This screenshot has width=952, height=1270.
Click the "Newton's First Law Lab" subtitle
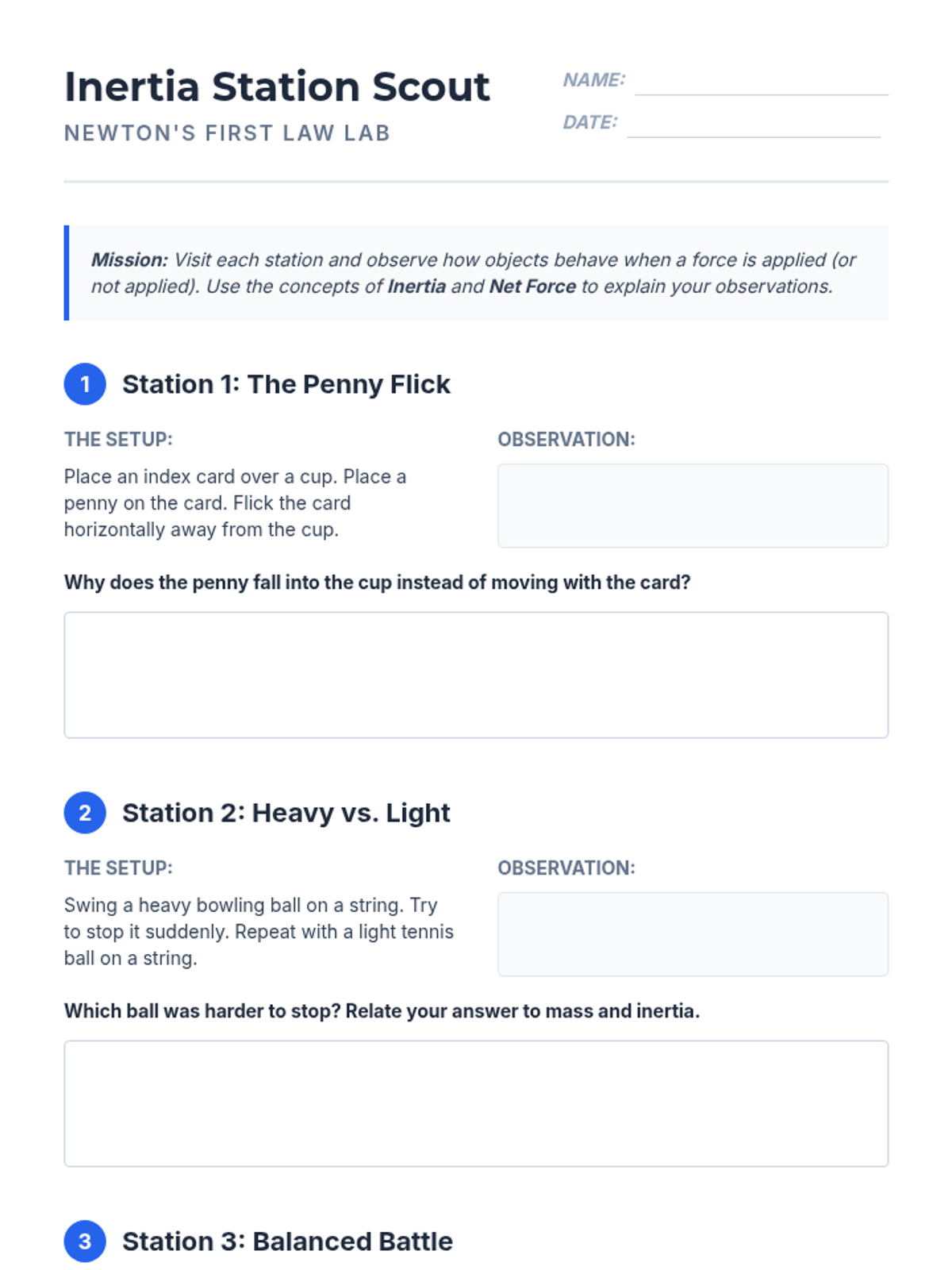click(227, 133)
